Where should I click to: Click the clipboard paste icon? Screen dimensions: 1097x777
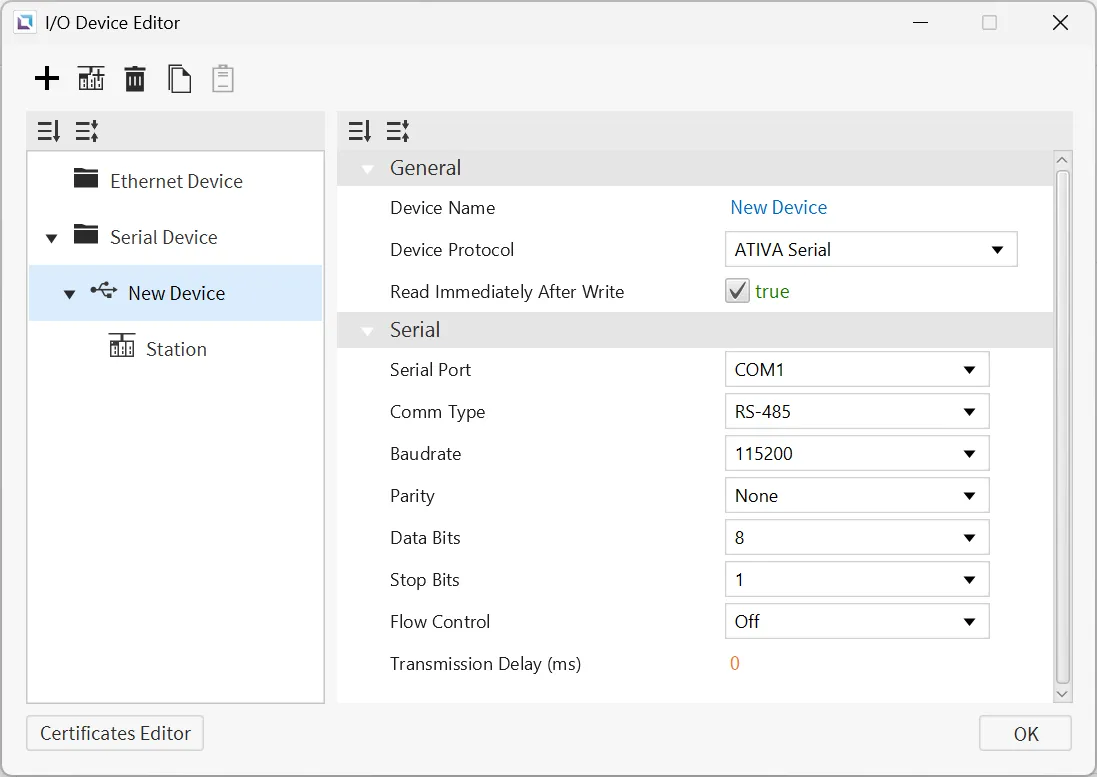click(x=223, y=79)
